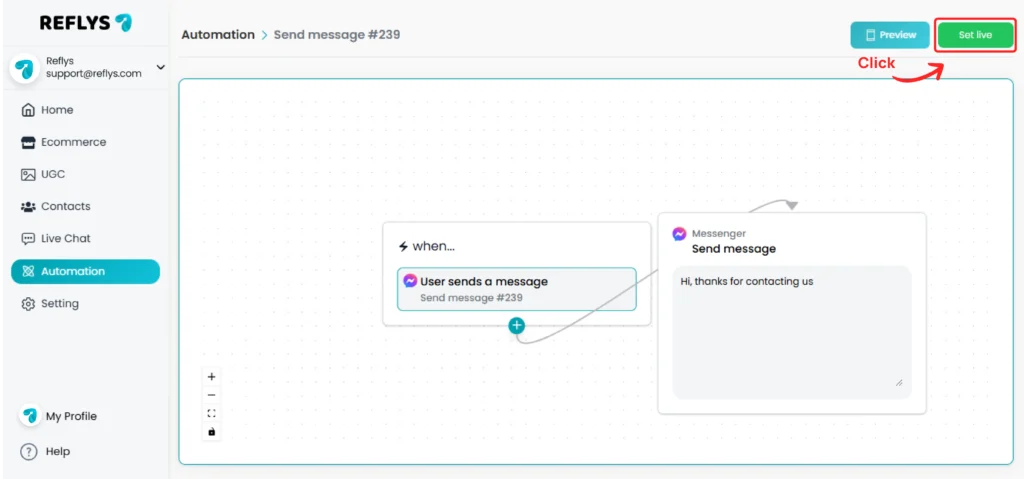Click the text area resize handle

pyautogui.click(x=899, y=382)
